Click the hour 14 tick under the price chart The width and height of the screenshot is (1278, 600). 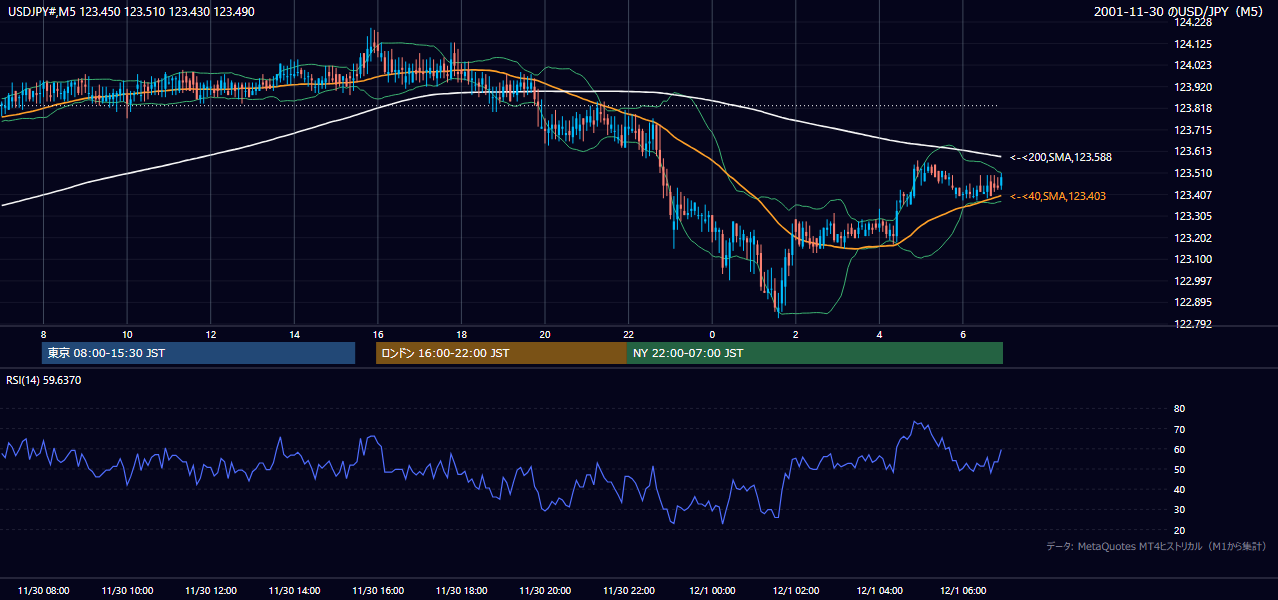click(x=295, y=334)
